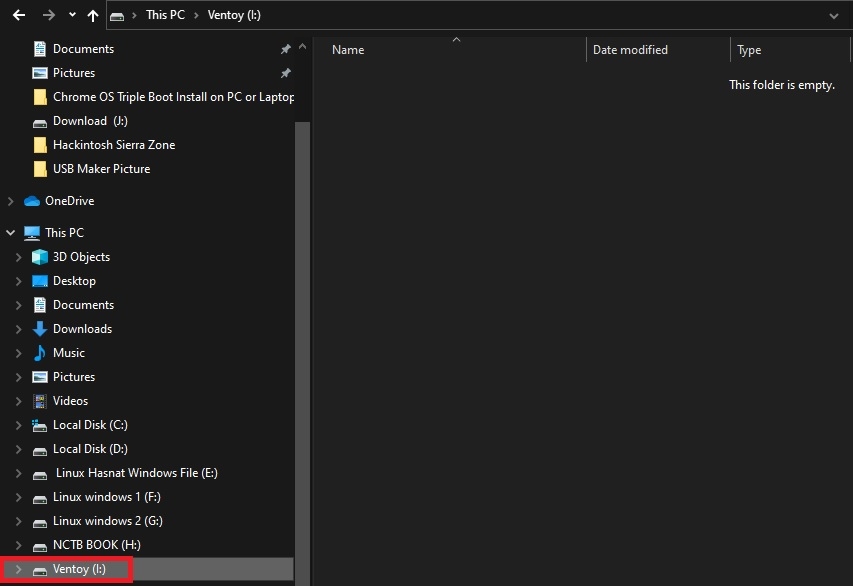Click the Music note icon

40,353
